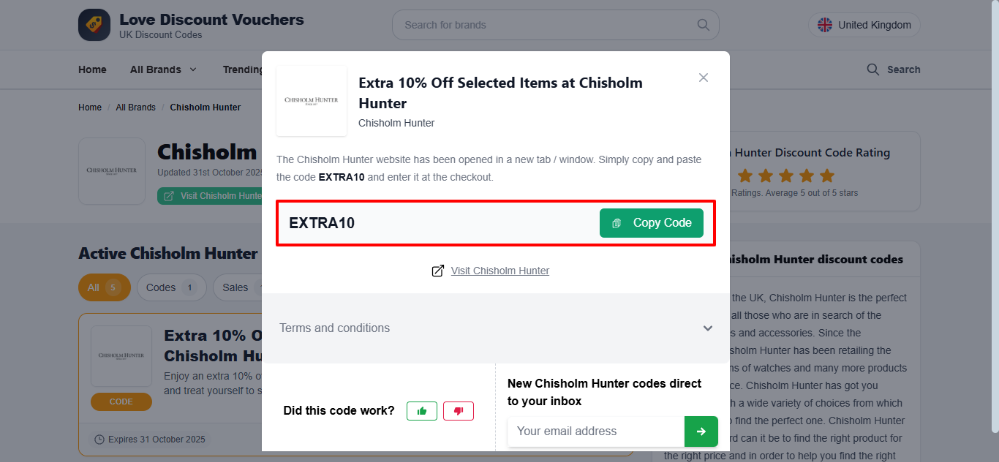Click the thumbs down icon
The height and width of the screenshot is (462, 999).
tap(458, 411)
